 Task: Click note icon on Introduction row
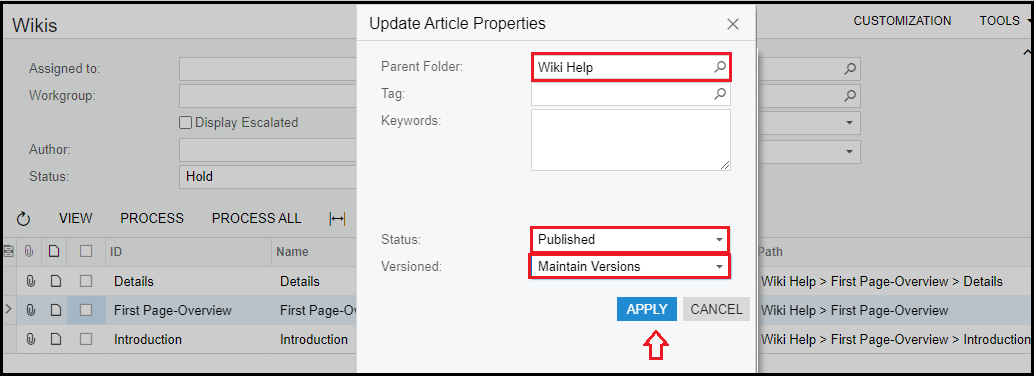coord(56,339)
